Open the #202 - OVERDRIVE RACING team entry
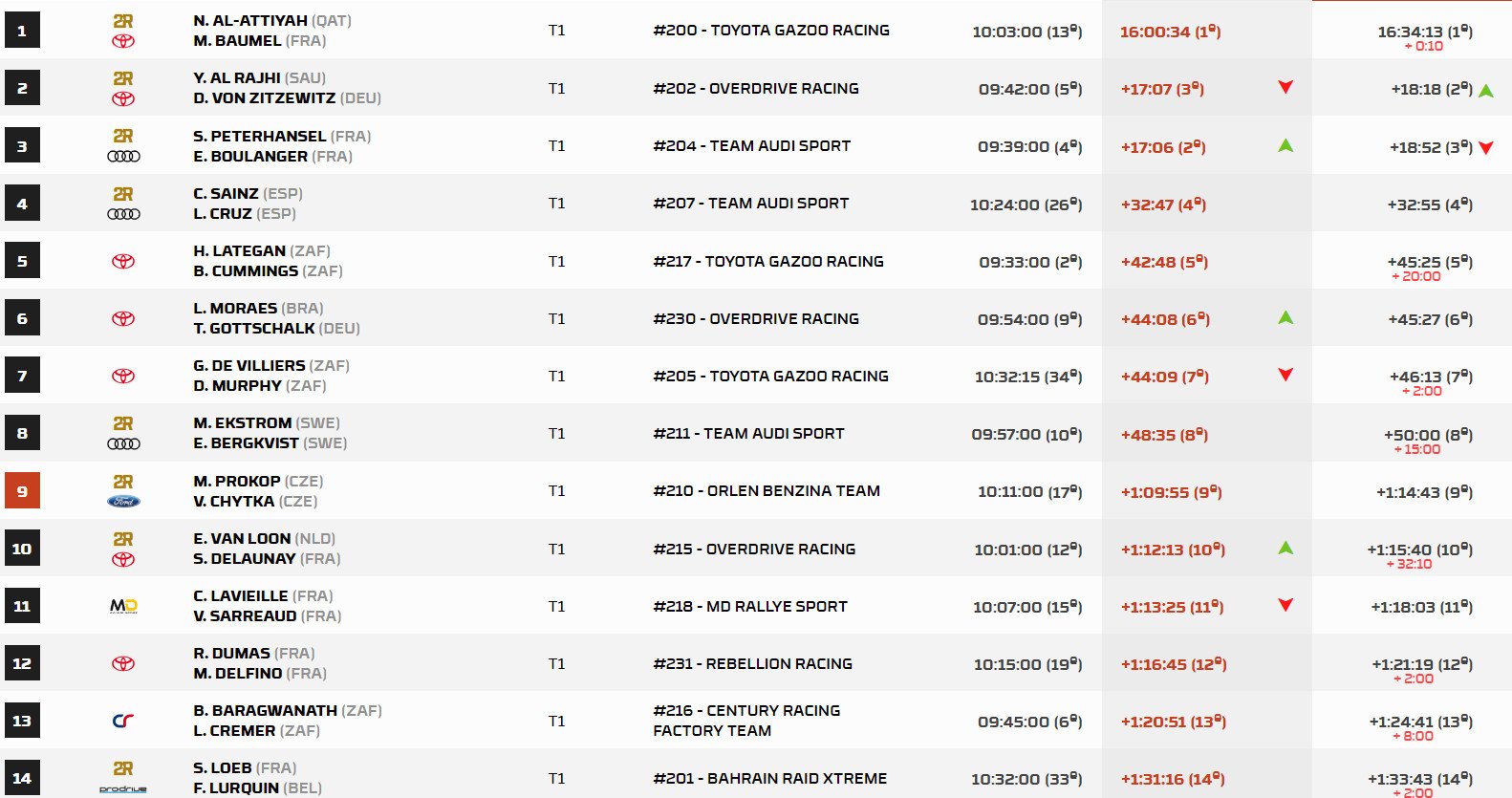Screen dimensions: 1512x798 click(755, 88)
